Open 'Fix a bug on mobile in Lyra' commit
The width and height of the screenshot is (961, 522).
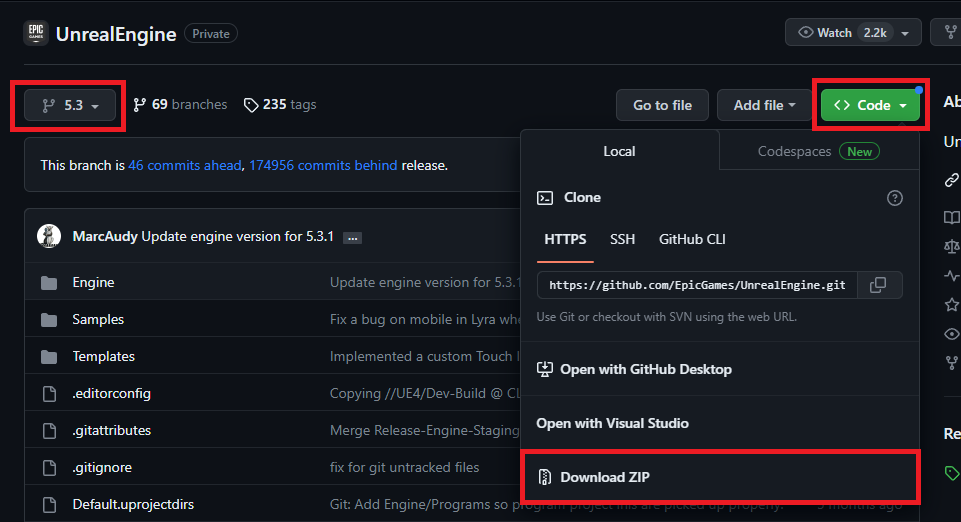425,319
